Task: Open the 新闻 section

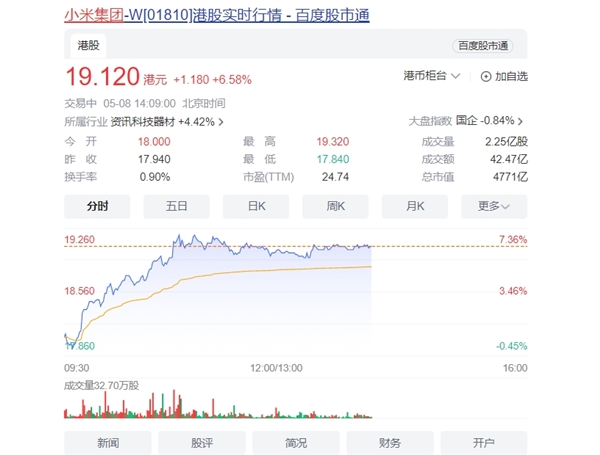Action: 107,443
